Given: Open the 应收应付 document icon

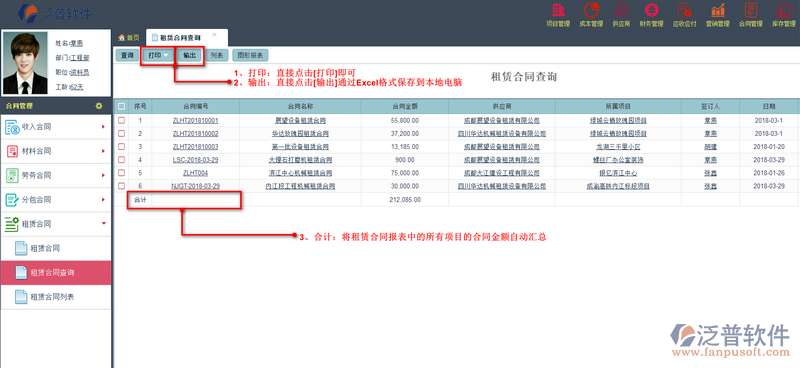Looking at the screenshot, I should [x=684, y=11].
